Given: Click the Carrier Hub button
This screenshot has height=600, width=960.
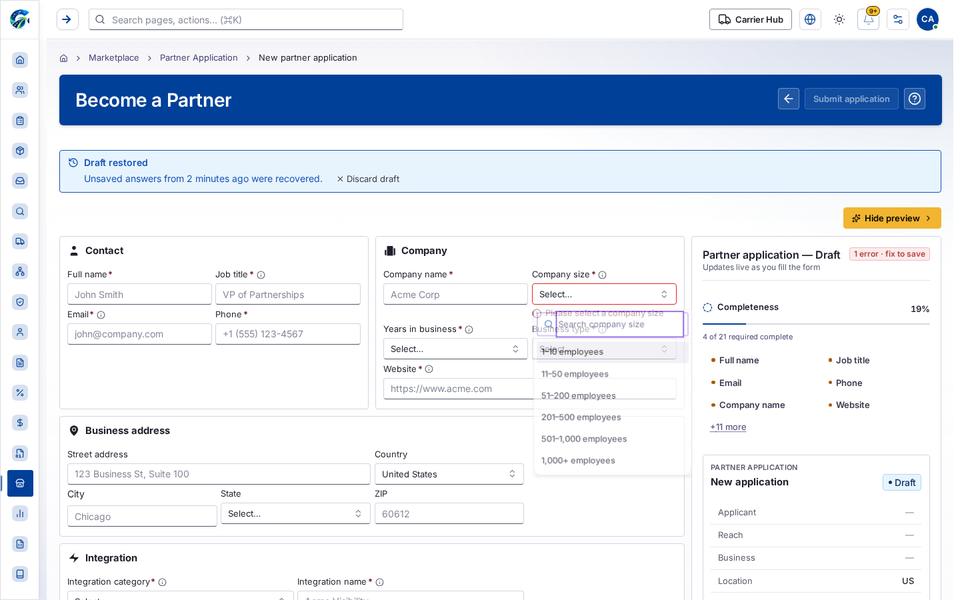Looking at the screenshot, I should (x=750, y=20).
